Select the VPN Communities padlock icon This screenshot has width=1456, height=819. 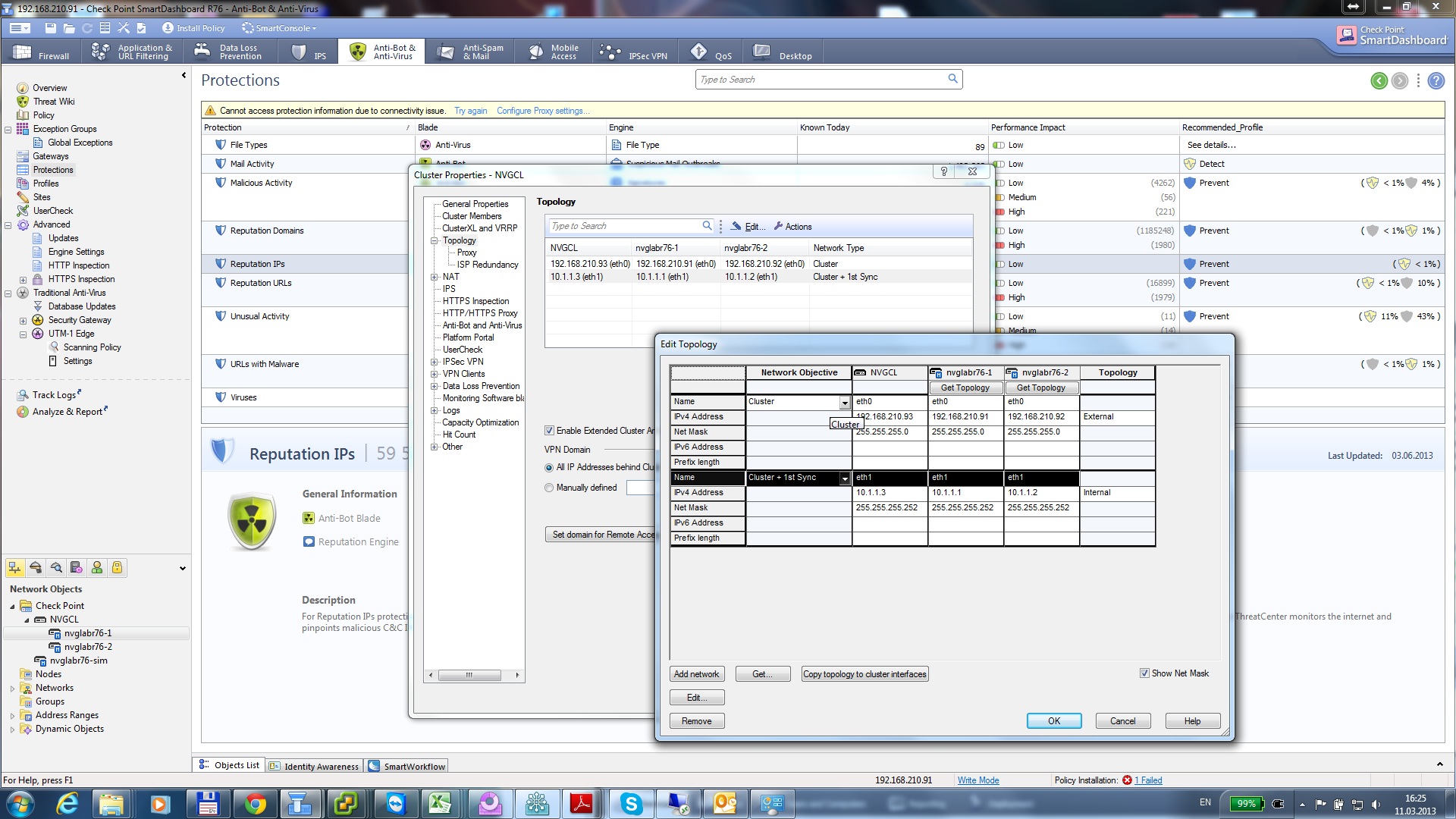click(117, 567)
